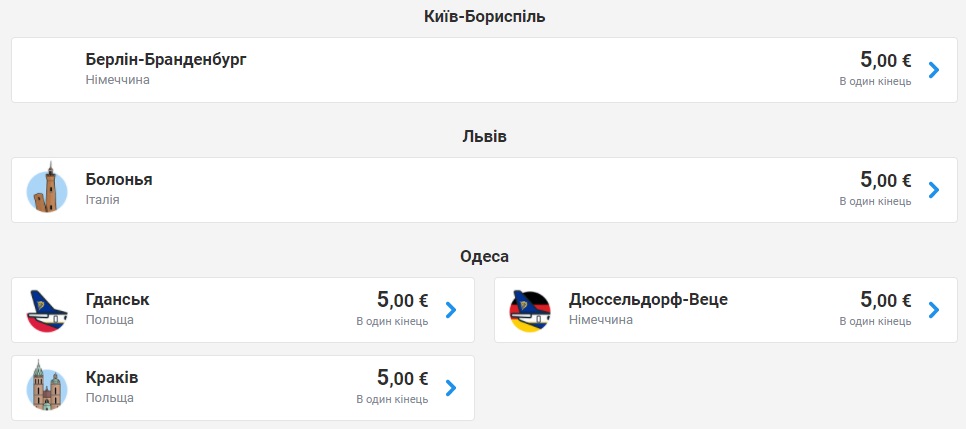The height and width of the screenshot is (429, 966).
Task: Open Дюссельдорф-Веце details via arrow icon
Action: (x=934, y=310)
